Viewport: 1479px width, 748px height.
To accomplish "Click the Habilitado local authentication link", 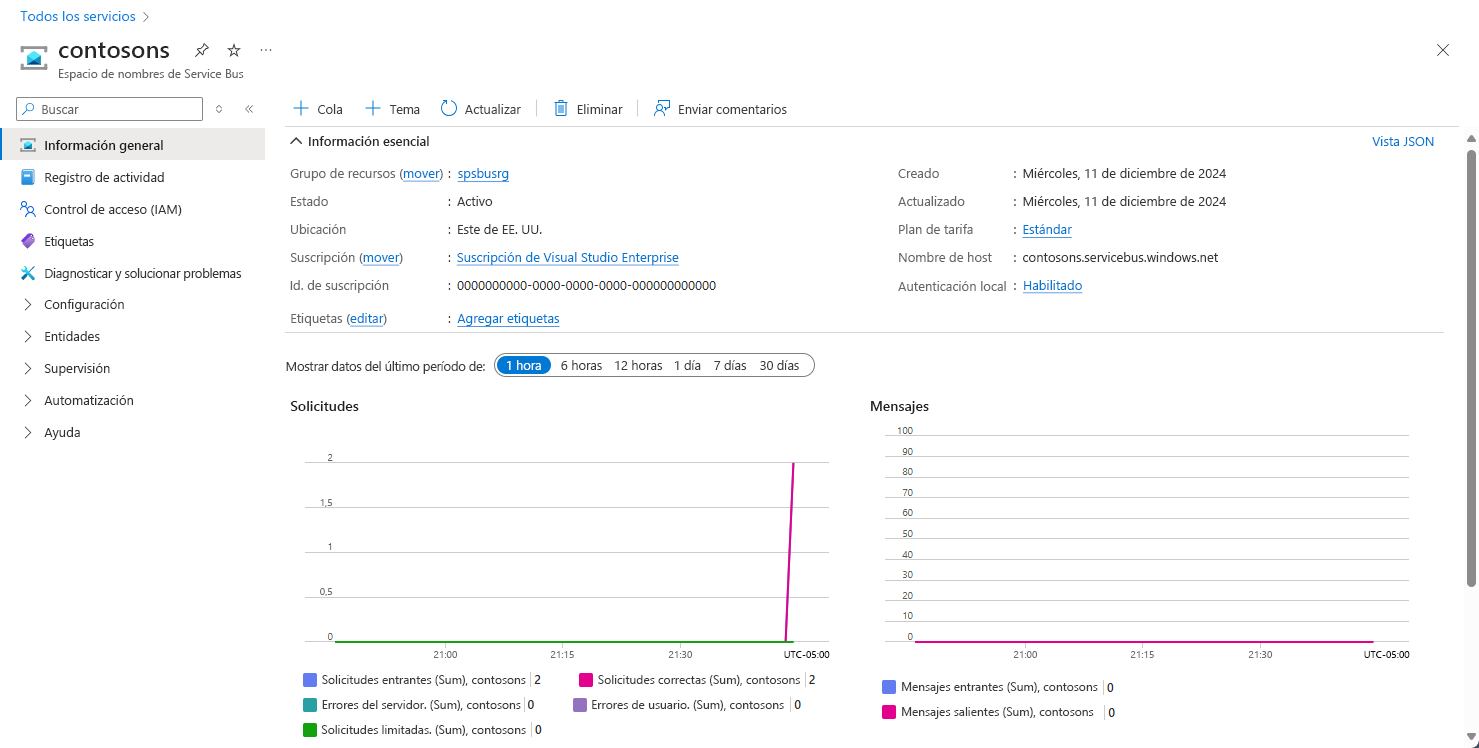I will tap(1052, 285).
